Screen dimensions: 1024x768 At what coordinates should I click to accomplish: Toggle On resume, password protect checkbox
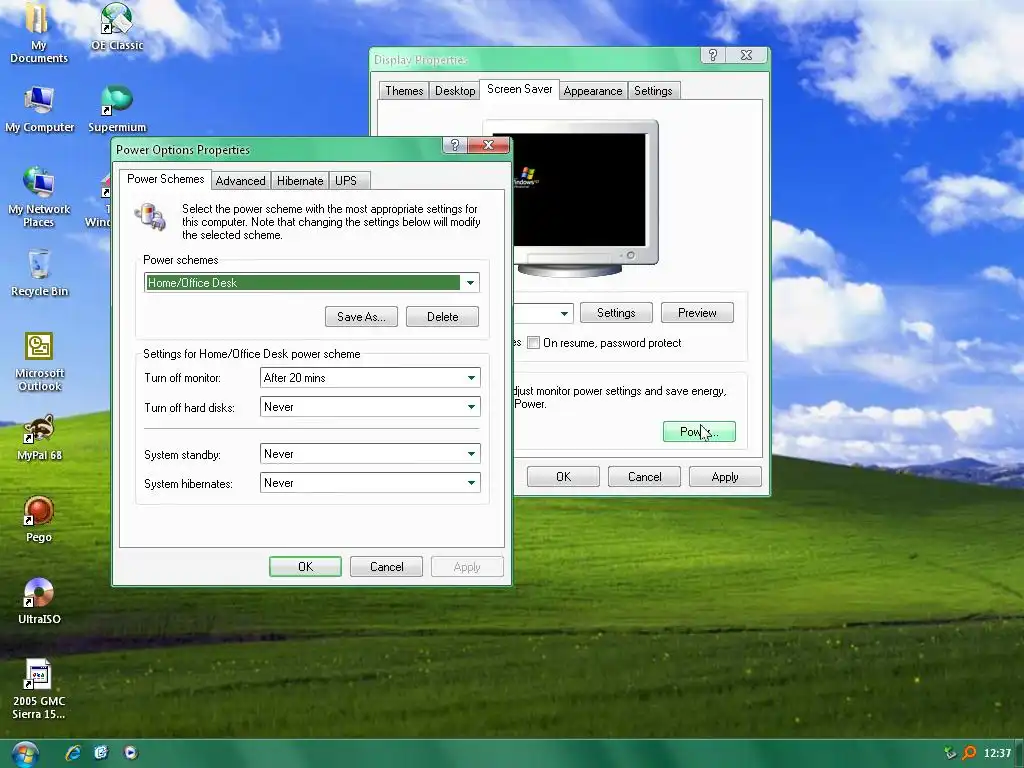click(x=534, y=343)
